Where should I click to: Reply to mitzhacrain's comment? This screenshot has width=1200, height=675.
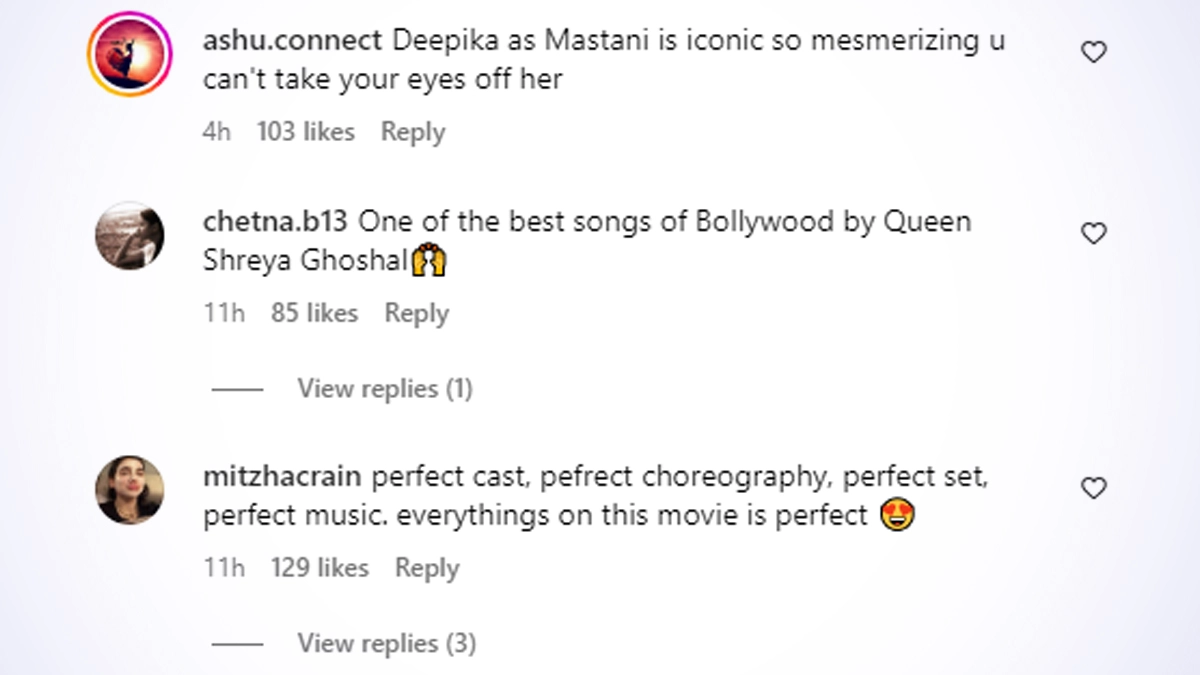click(x=426, y=568)
